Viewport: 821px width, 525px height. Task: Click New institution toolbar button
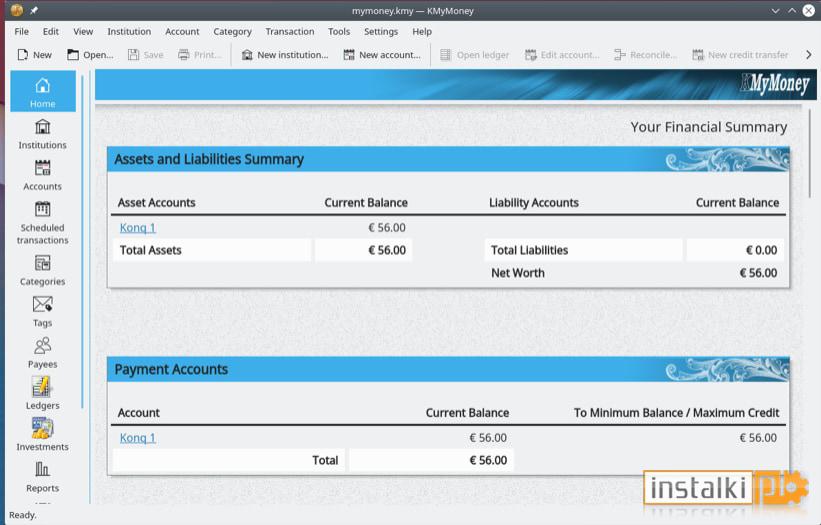(285, 54)
